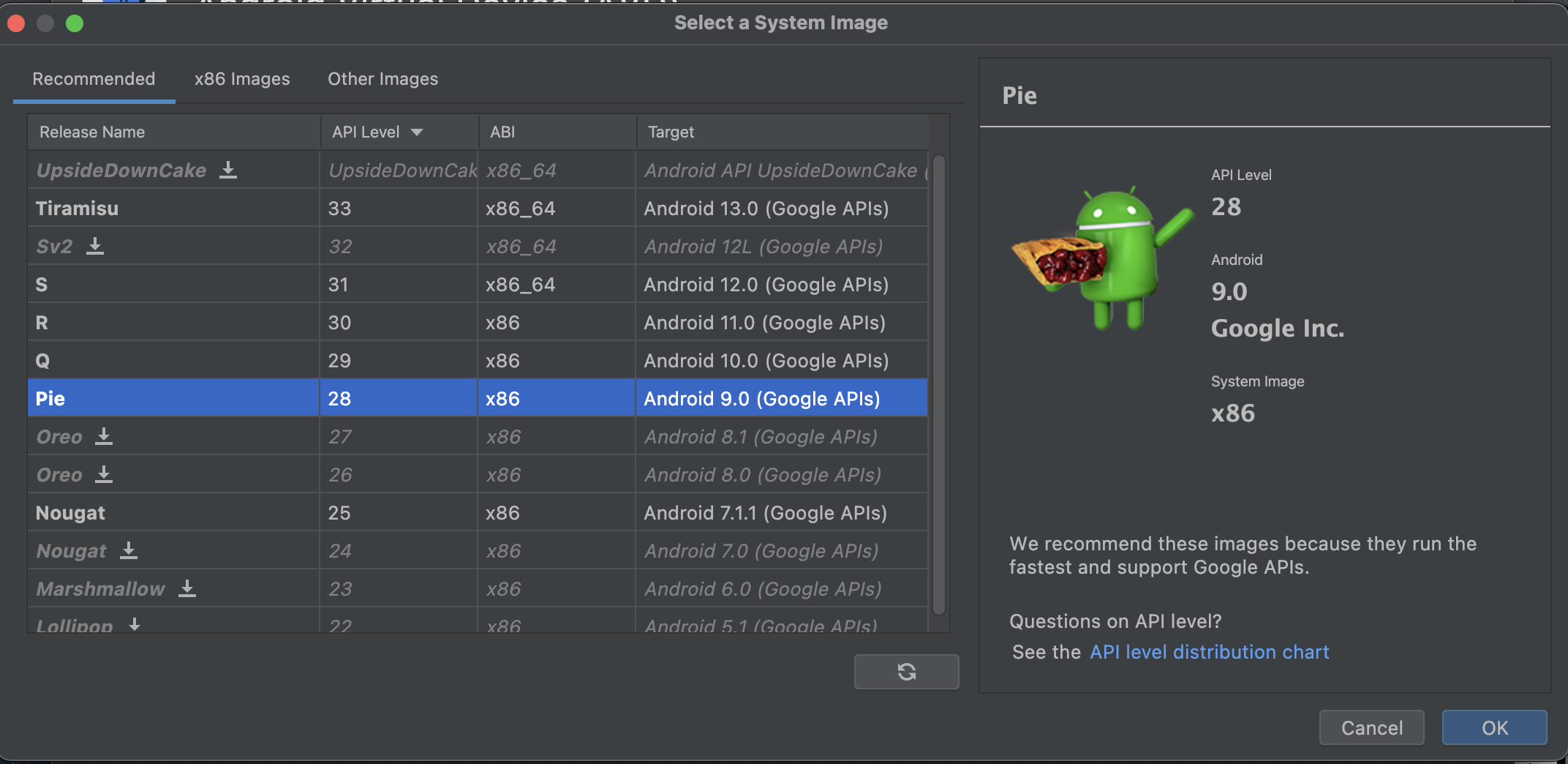Open the x86 Images tab
The height and width of the screenshot is (764, 1568).
(x=242, y=79)
